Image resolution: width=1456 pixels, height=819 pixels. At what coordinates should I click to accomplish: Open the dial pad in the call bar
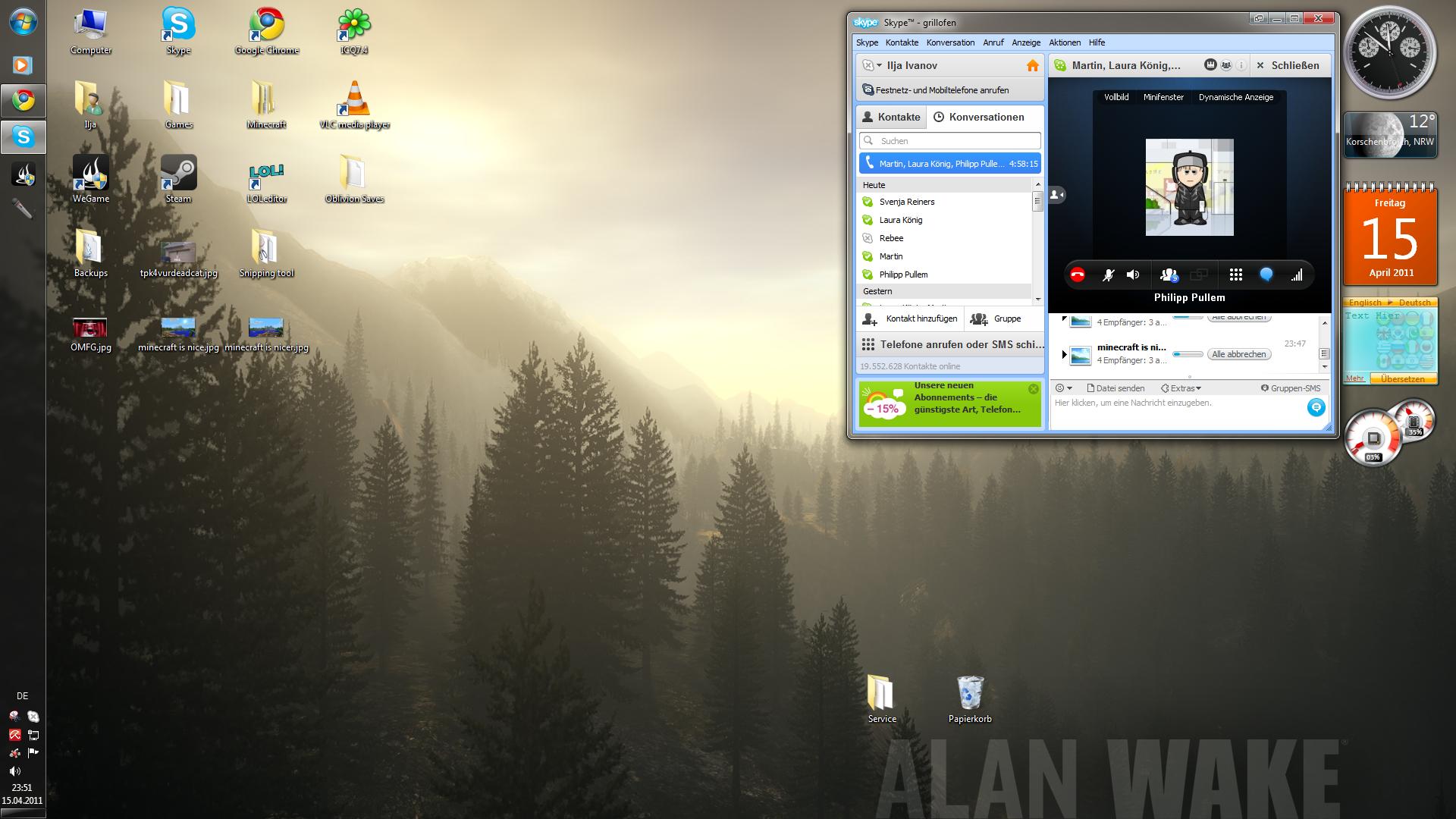[x=1236, y=275]
